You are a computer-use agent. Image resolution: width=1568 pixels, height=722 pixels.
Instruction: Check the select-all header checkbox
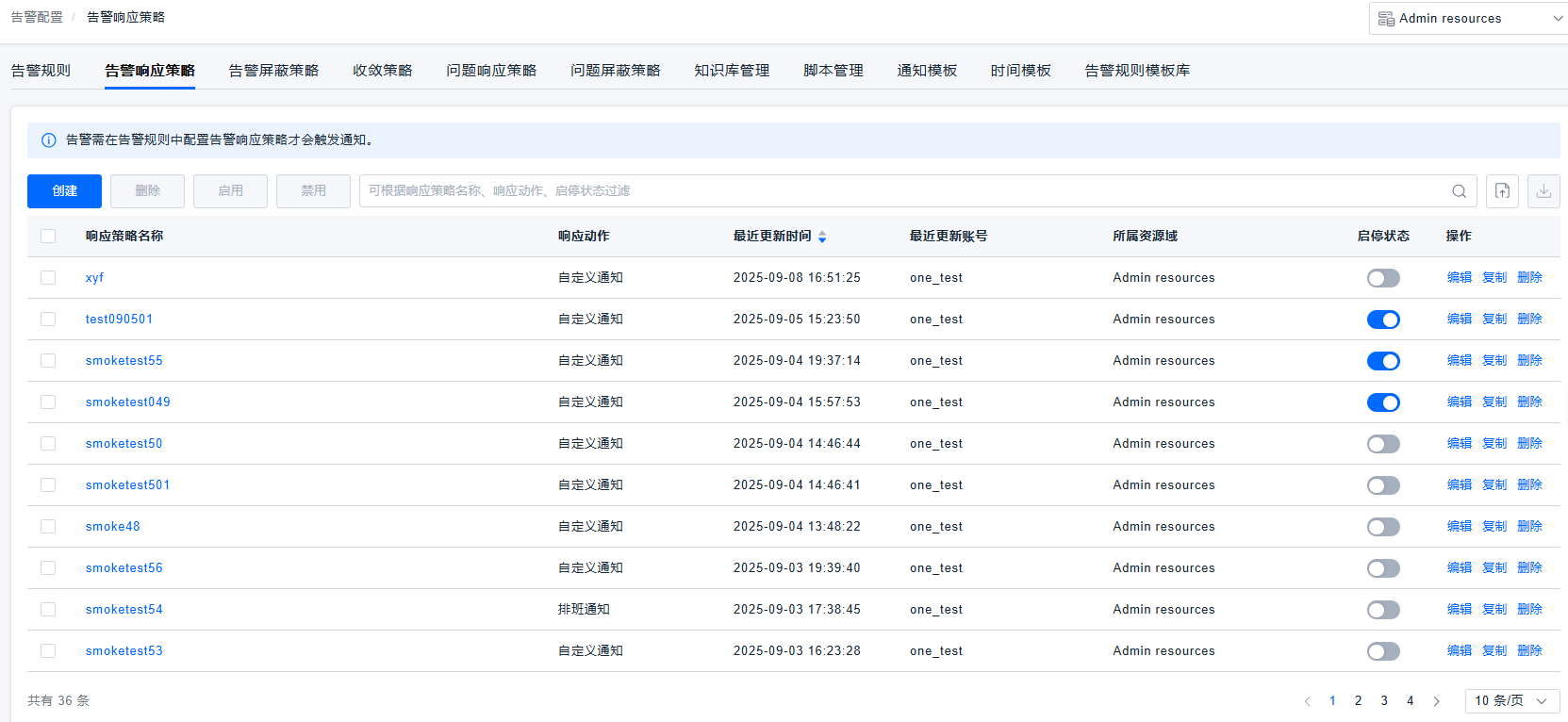pyautogui.click(x=48, y=237)
